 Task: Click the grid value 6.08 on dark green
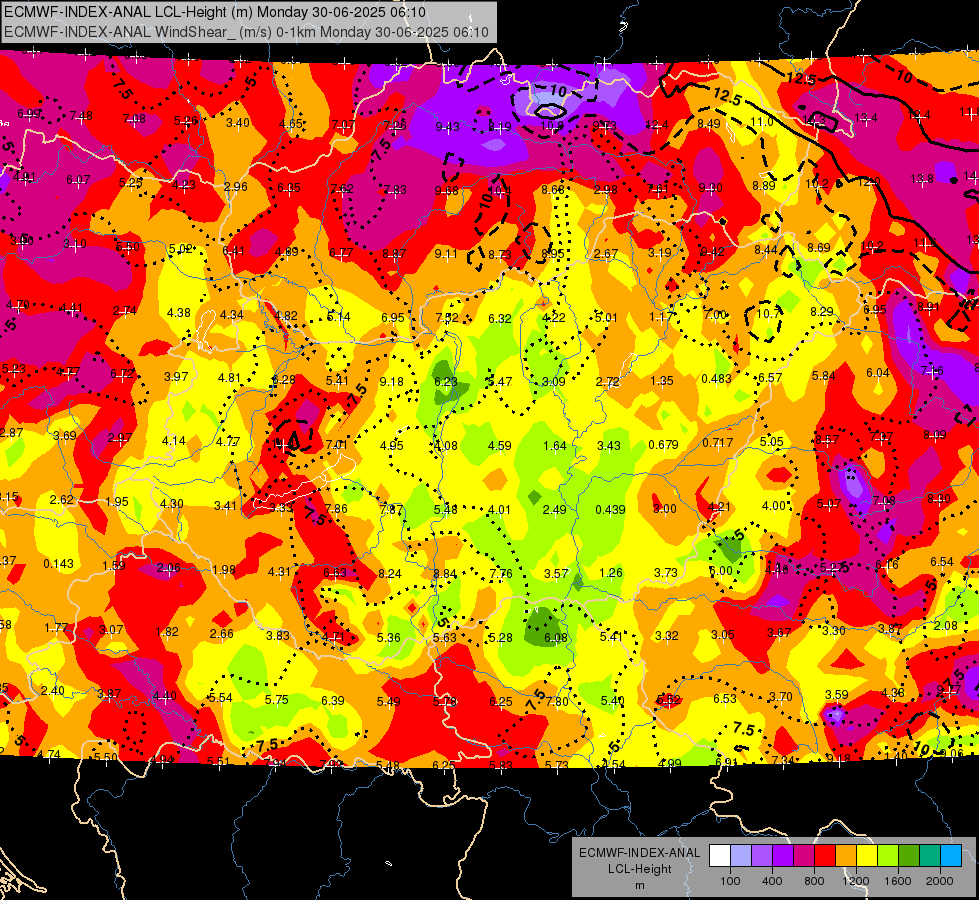(x=556, y=638)
